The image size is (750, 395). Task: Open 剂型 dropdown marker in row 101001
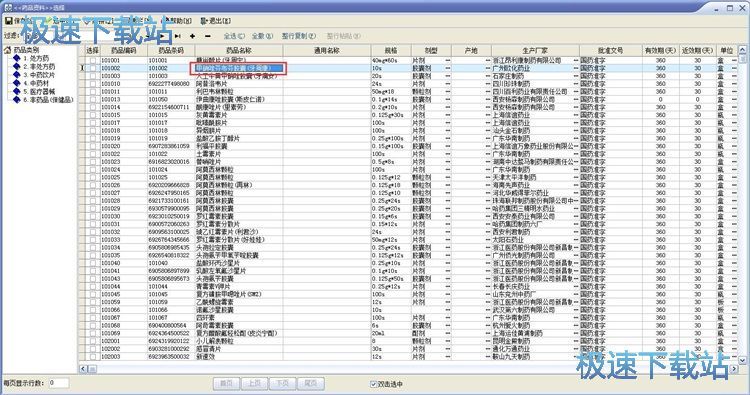(448, 61)
